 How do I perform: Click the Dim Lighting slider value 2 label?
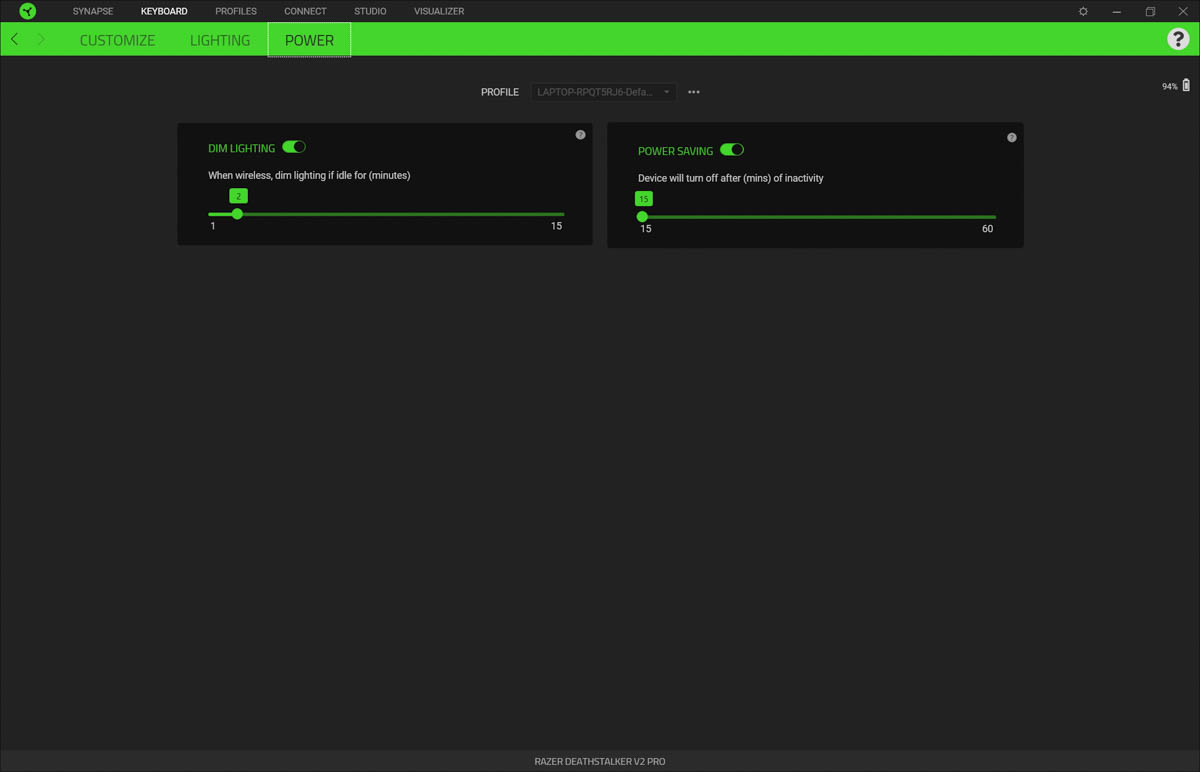238,196
